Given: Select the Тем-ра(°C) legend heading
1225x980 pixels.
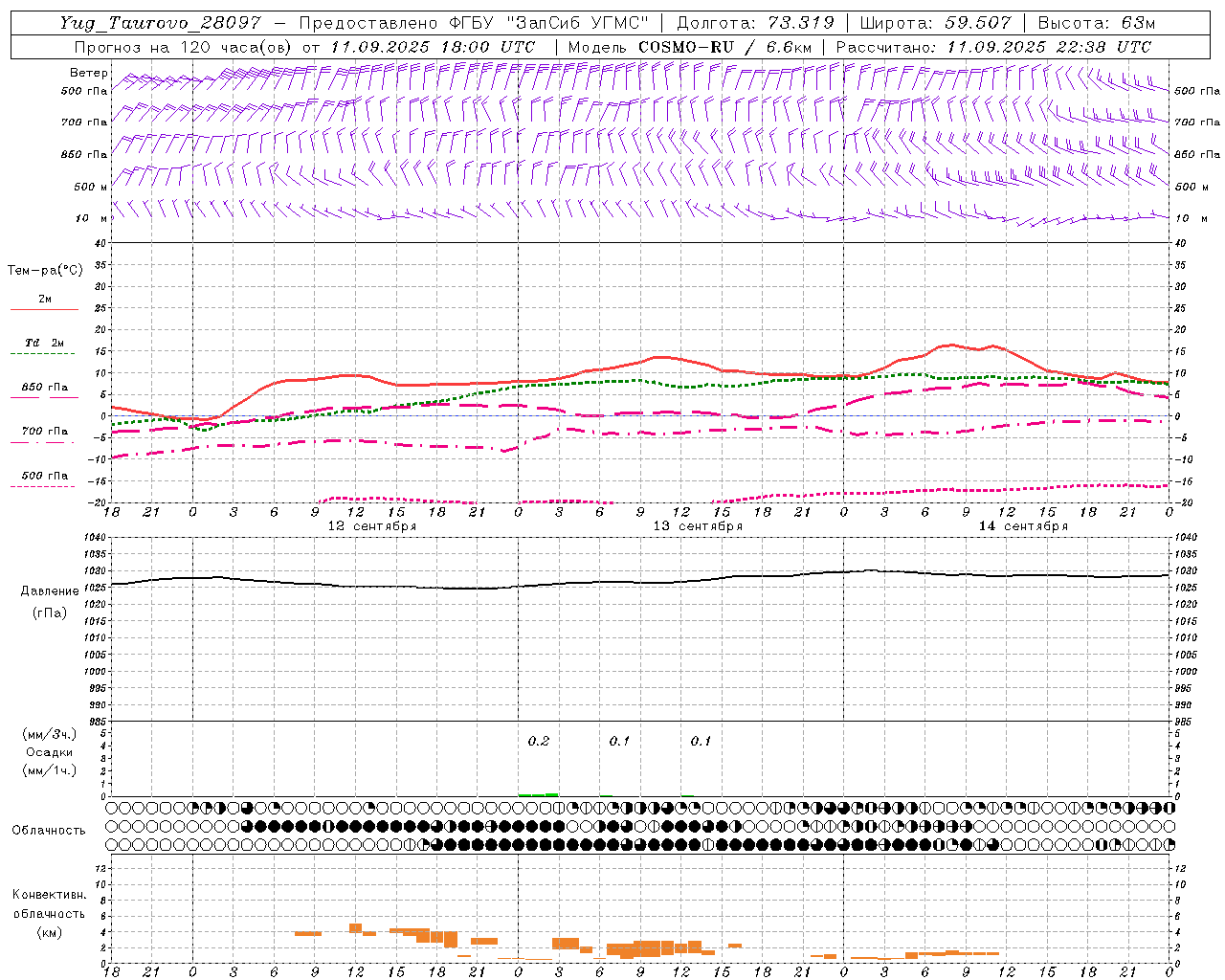Looking at the screenshot, I should point(45,271).
